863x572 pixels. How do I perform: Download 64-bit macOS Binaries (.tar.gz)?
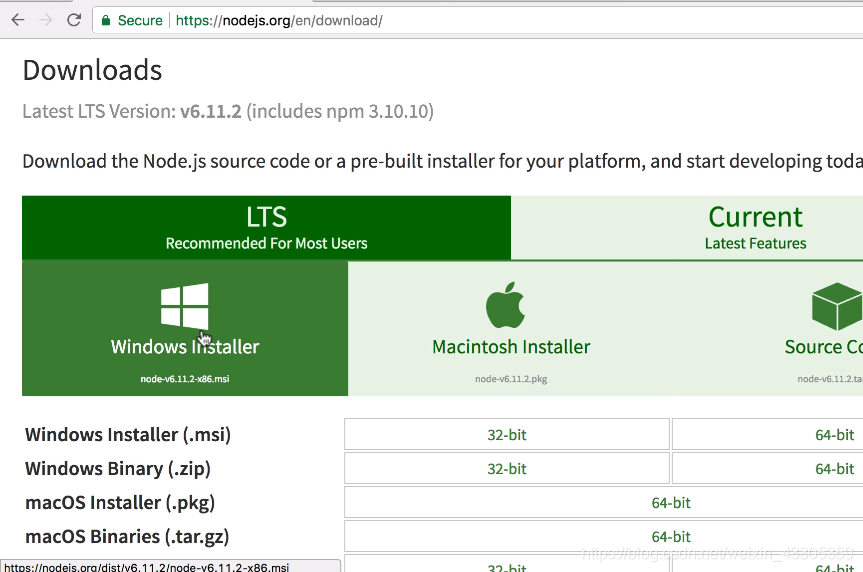(604, 536)
